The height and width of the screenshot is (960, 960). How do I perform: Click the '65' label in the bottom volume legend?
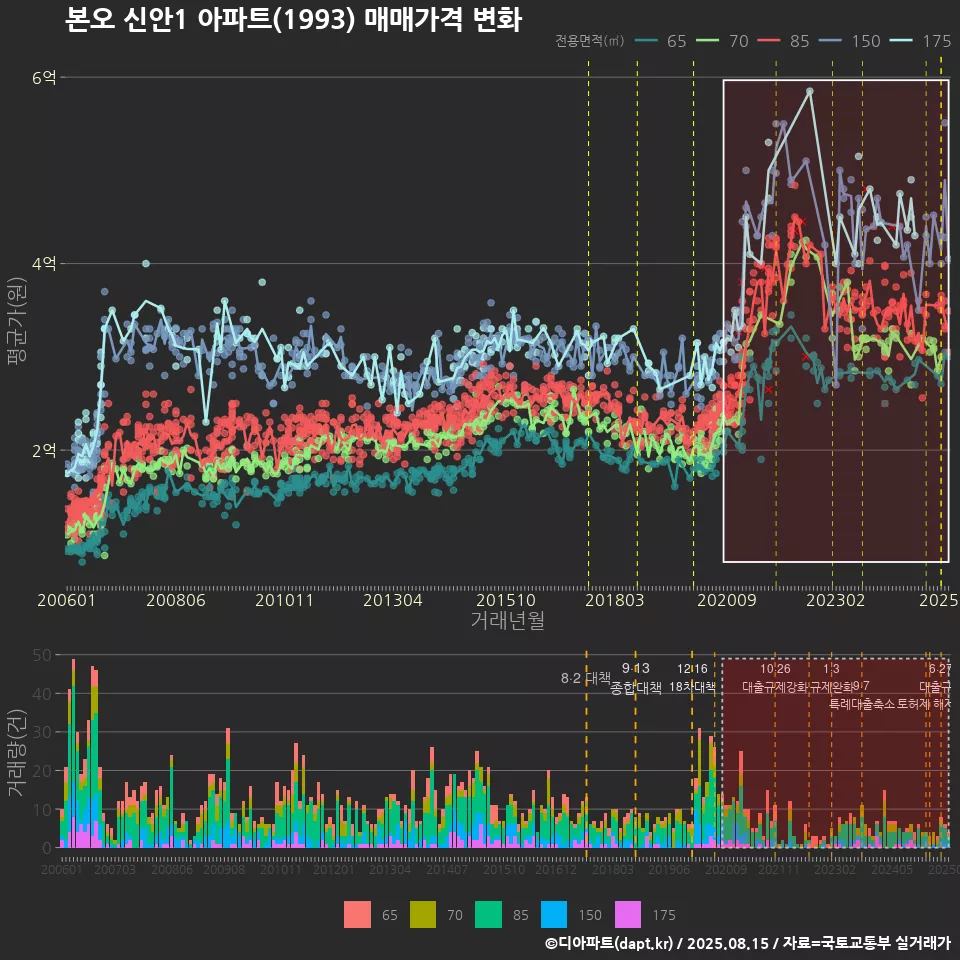tap(390, 915)
